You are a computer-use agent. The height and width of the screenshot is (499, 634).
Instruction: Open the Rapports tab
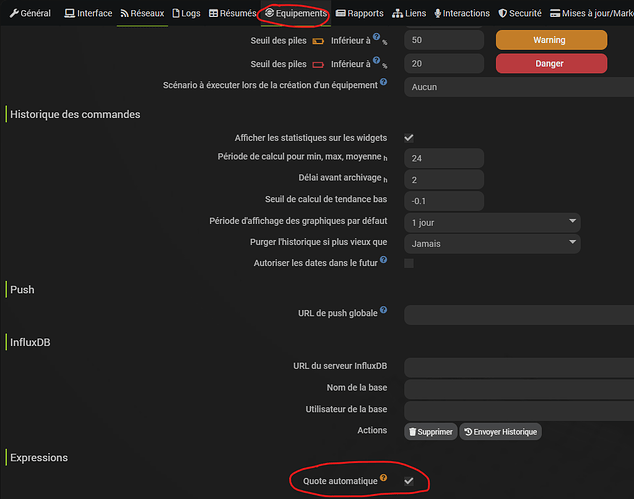[360, 13]
